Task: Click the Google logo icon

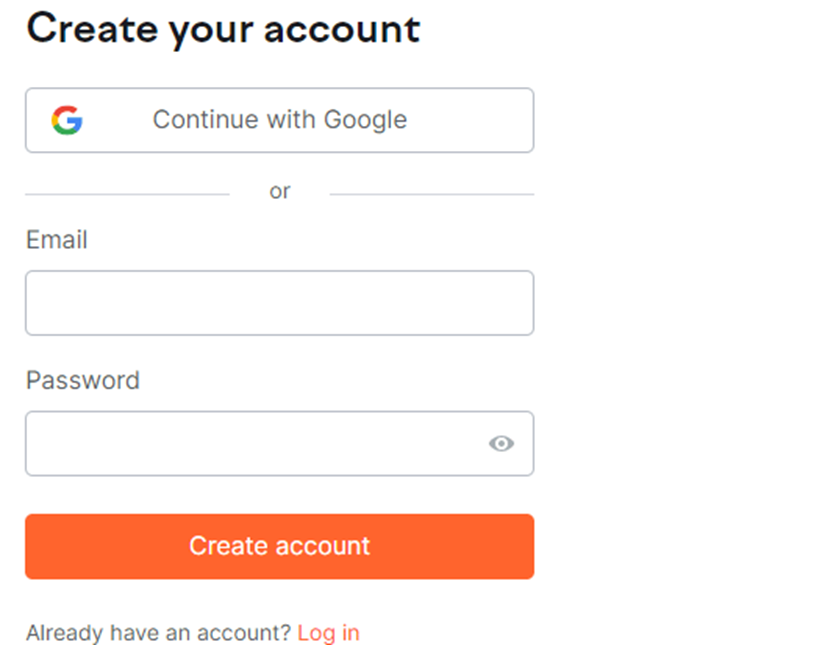Action: coord(67,120)
